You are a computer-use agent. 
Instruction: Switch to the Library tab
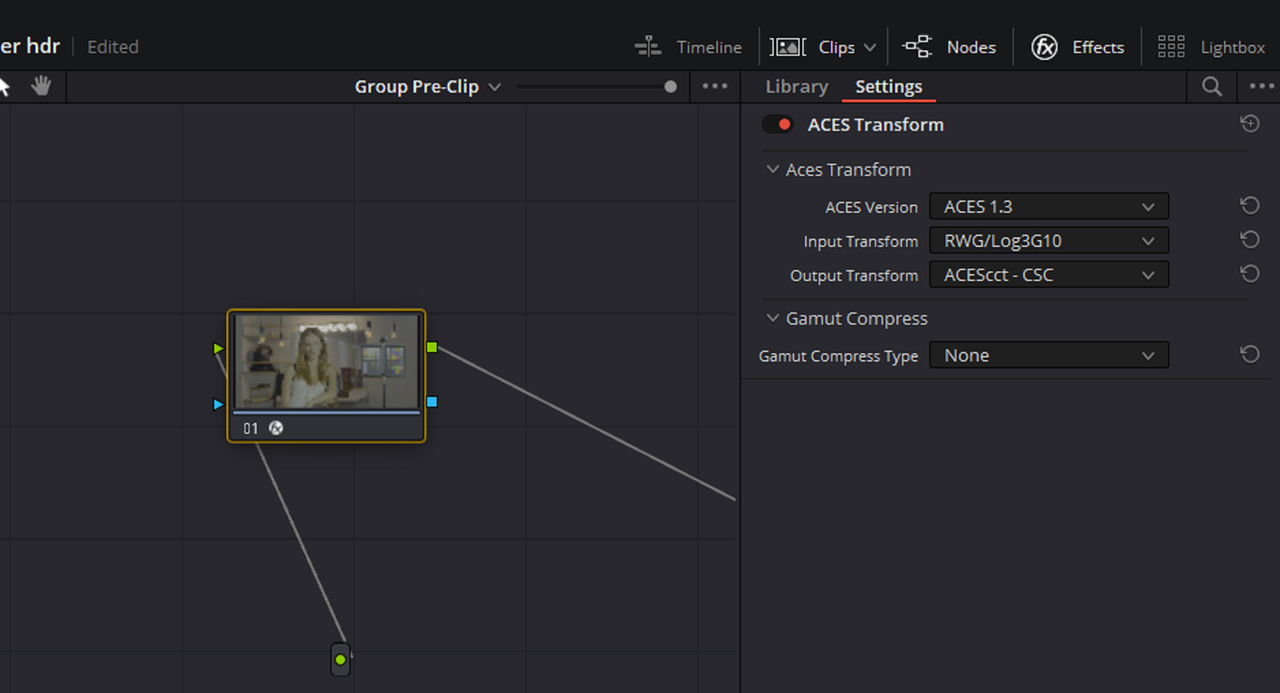click(x=796, y=86)
